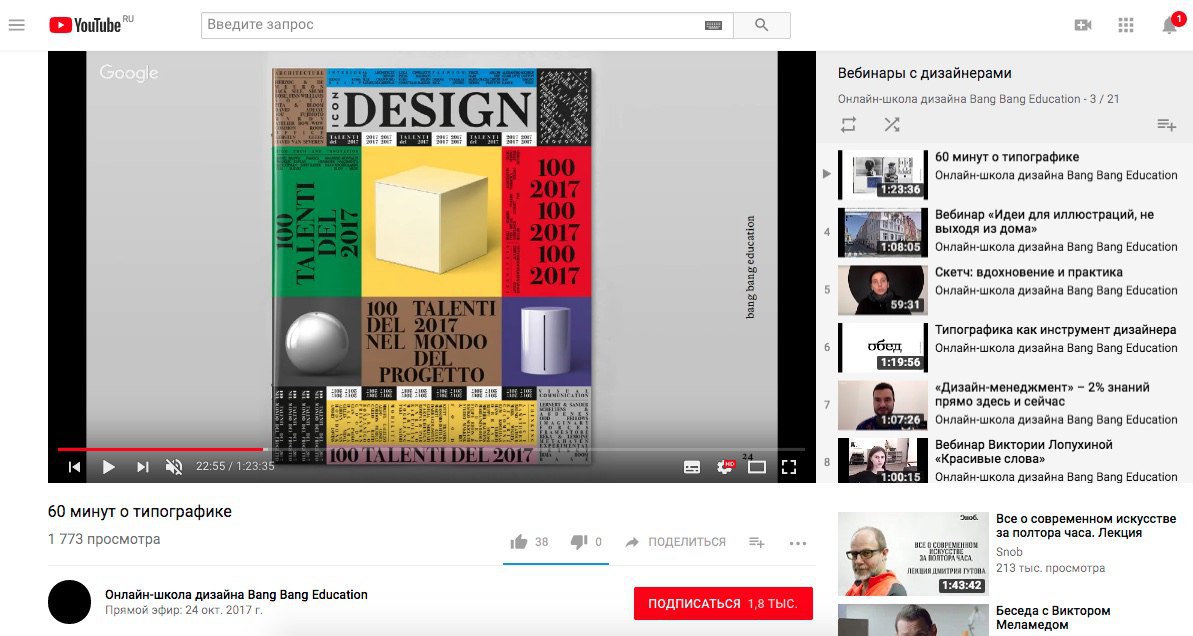
Task: Toggle playlist shuffle
Action: tap(892, 124)
